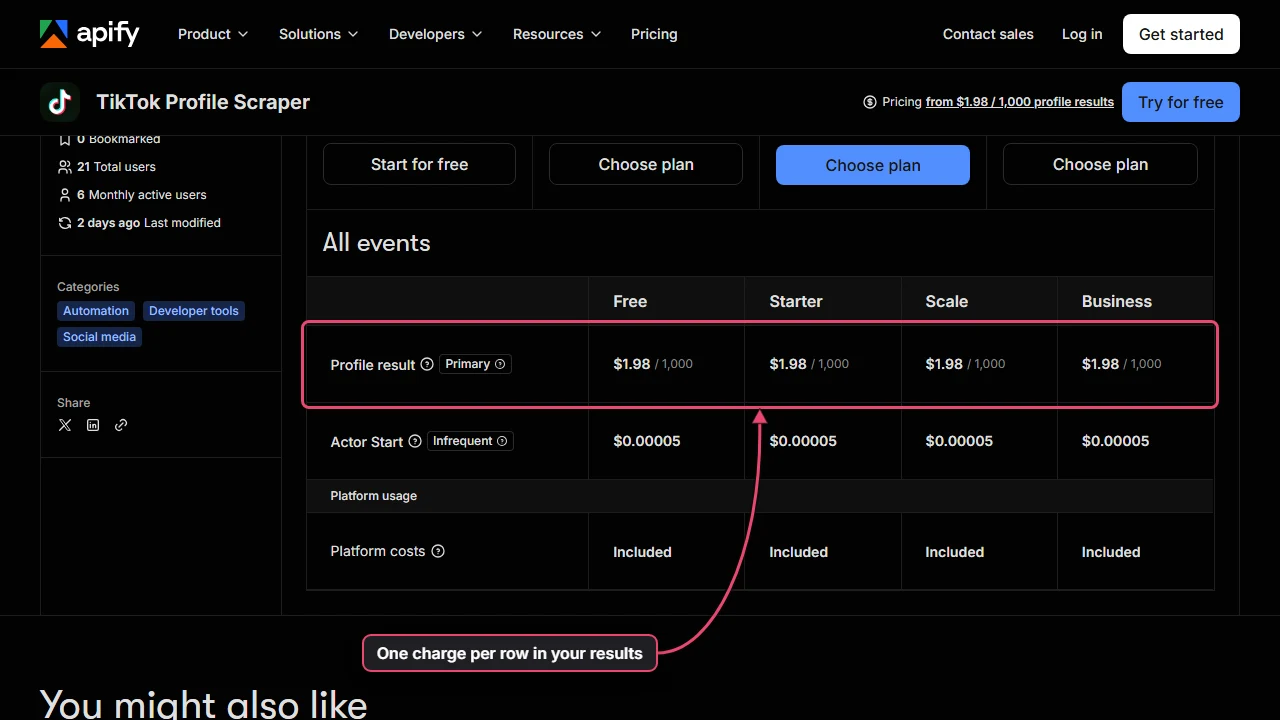Select the Social media category tag
This screenshot has height=720, width=1280.
click(99, 337)
